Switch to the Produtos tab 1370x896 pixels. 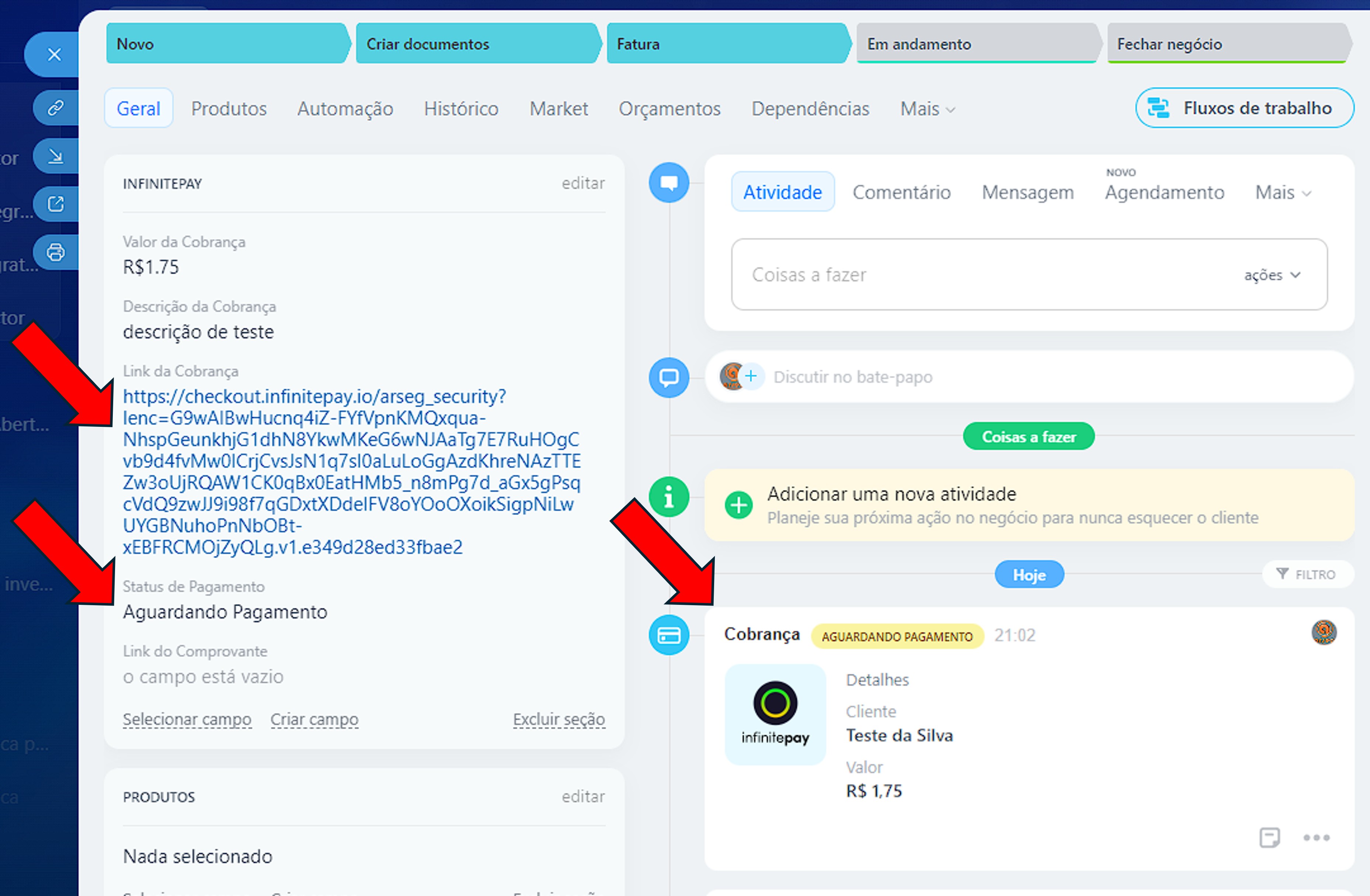point(229,109)
